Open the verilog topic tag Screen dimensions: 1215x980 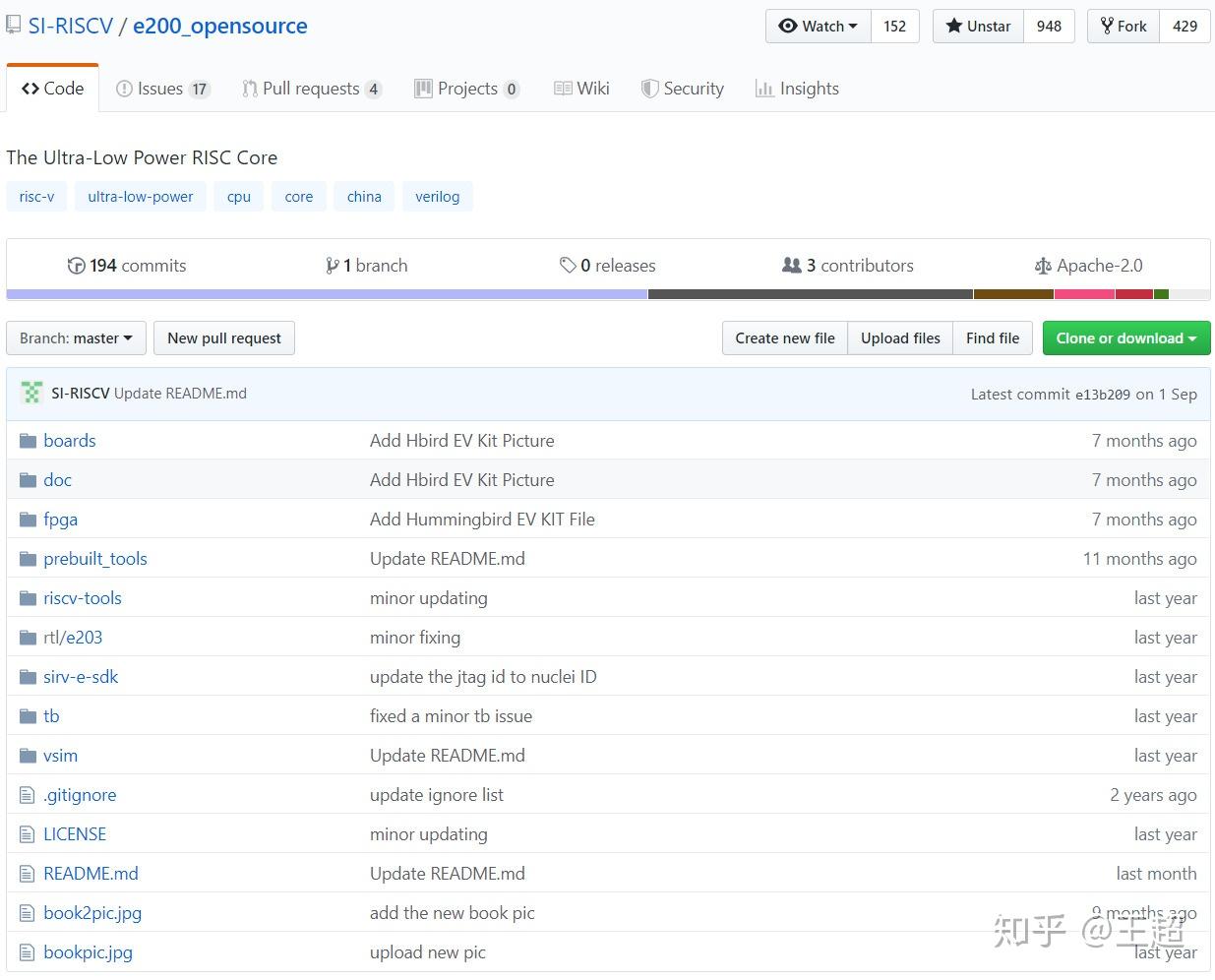(x=437, y=196)
